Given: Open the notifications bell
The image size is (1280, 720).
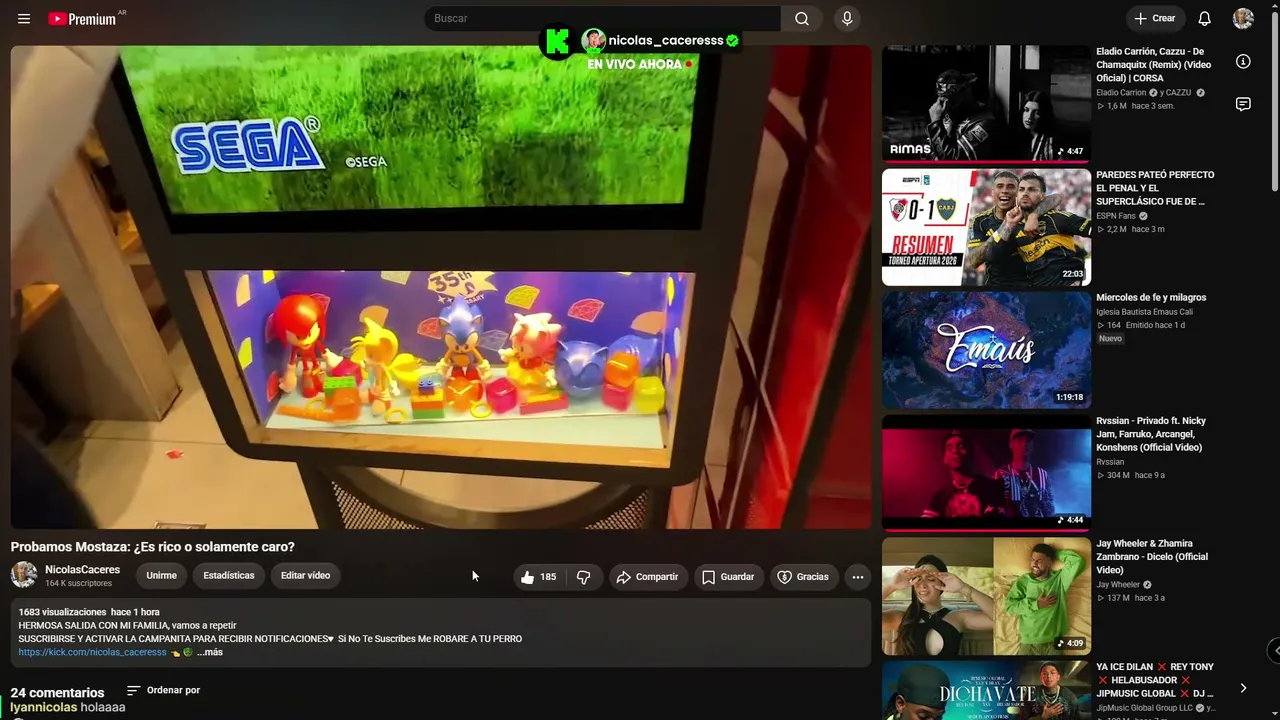Looking at the screenshot, I should [1205, 19].
